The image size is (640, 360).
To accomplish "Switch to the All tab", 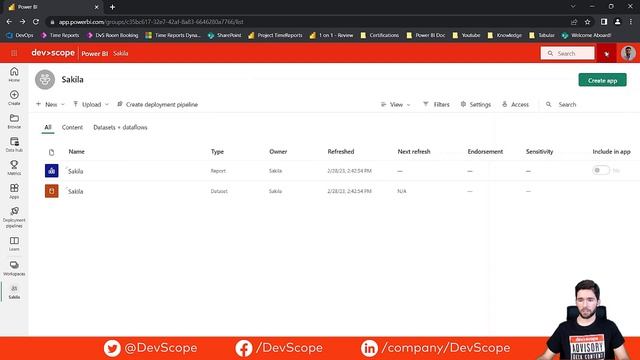I will (48, 127).
